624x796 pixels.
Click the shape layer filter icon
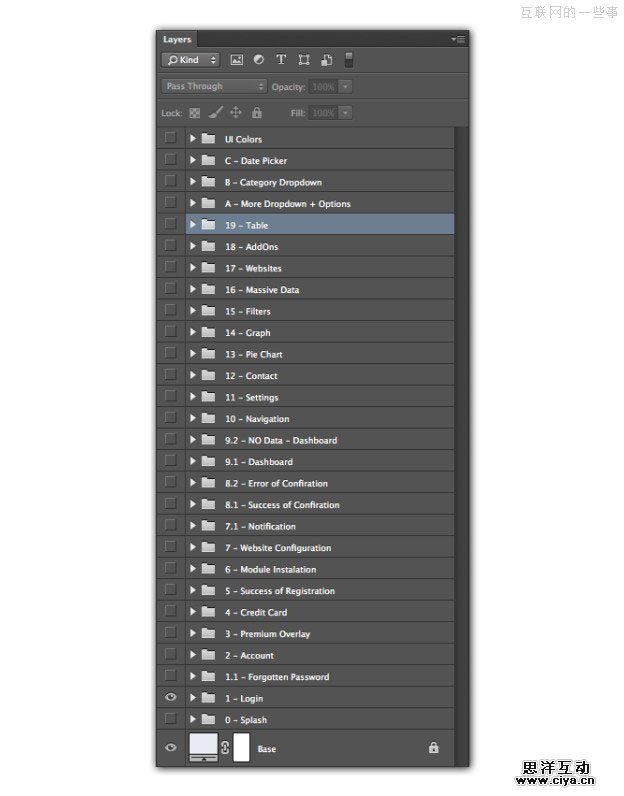point(304,60)
